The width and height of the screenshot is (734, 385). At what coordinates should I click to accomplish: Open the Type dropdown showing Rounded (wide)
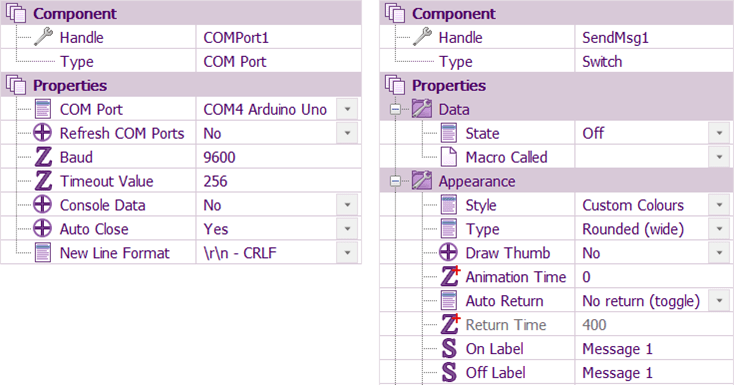tap(719, 229)
